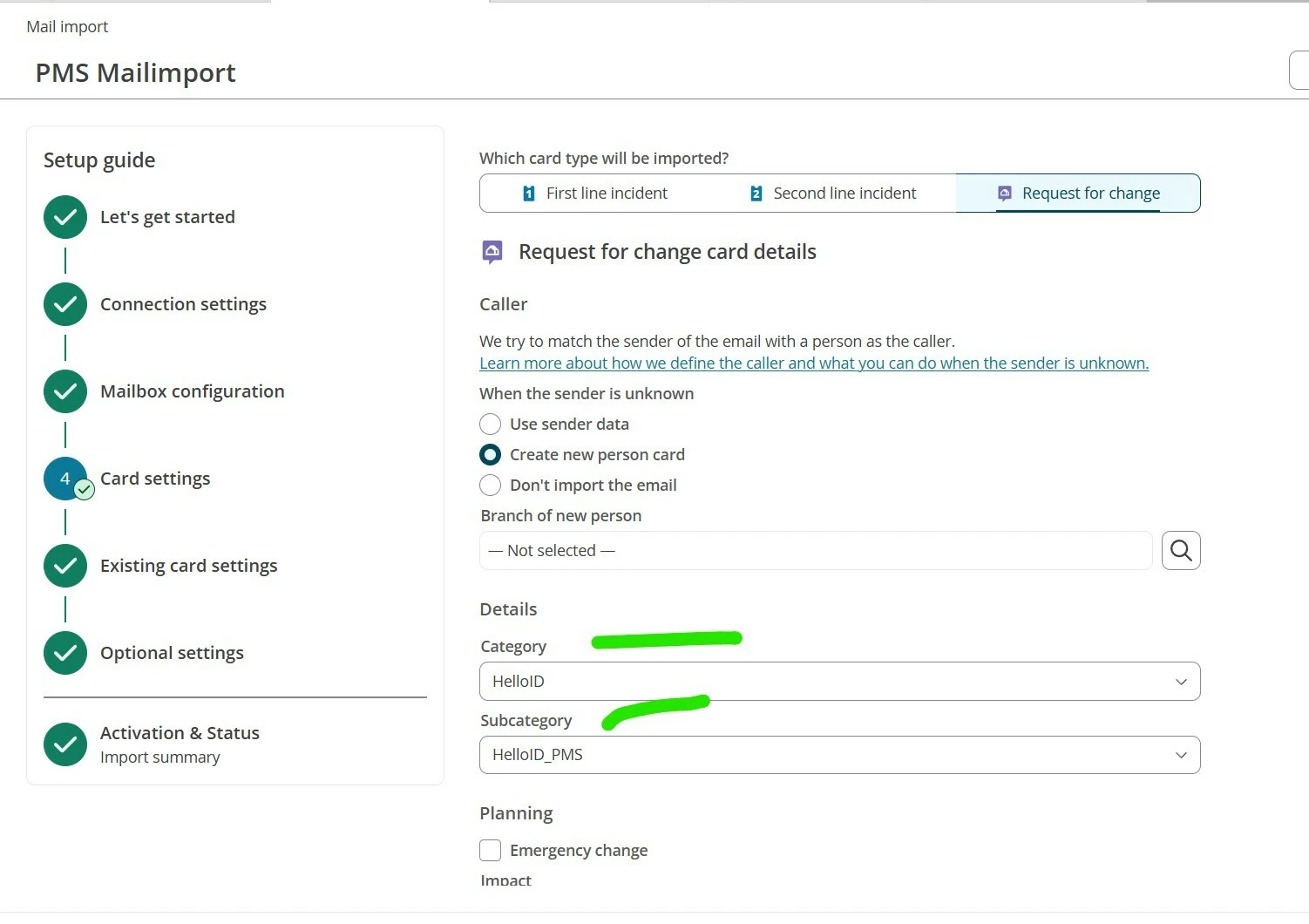1309x924 pixels.
Task: Open the Learn more about the caller link
Action: point(813,363)
